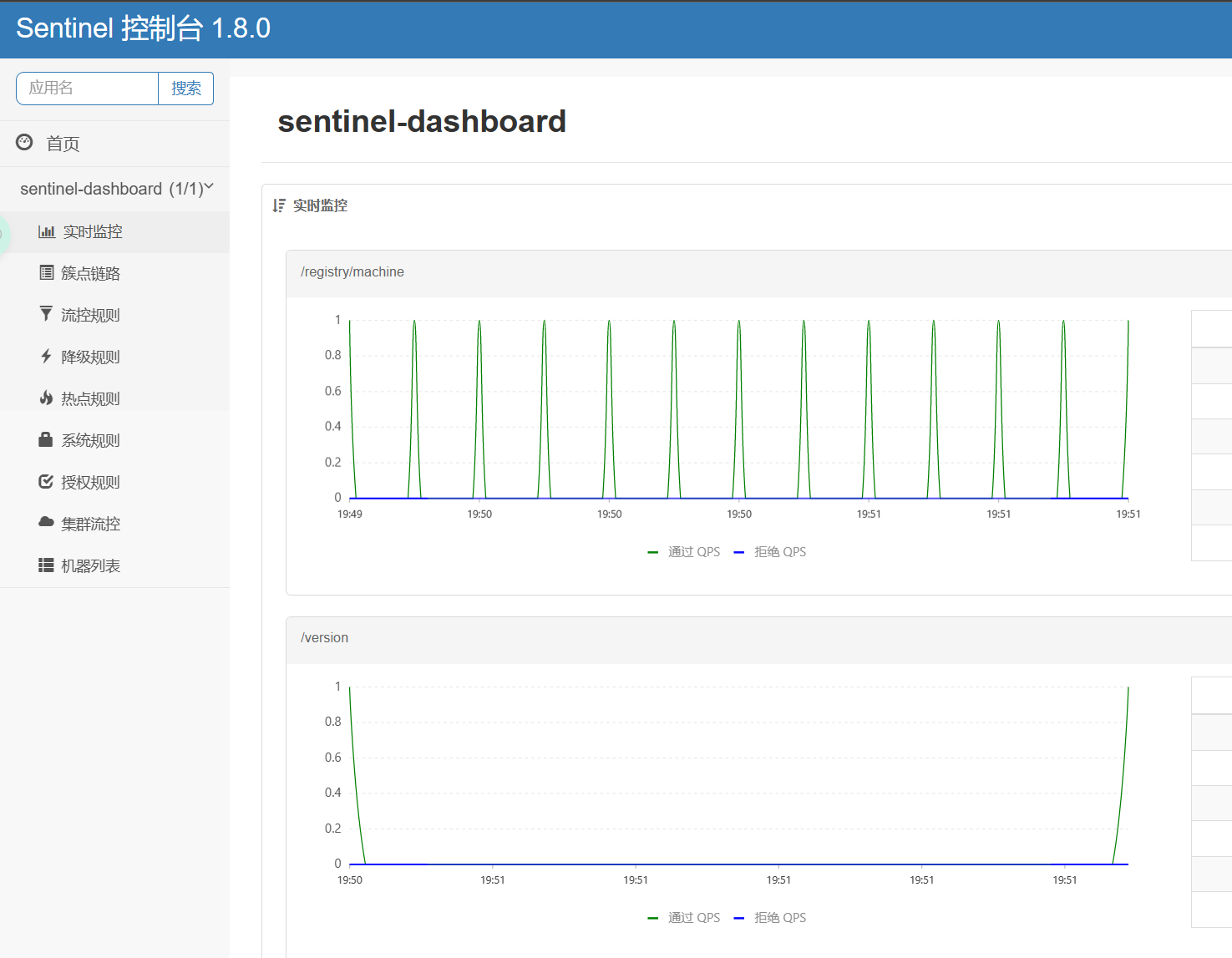The image size is (1232, 958).
Task: Expand sentinel-dashboard (1/1) app entry
Action: pos(114,189)
